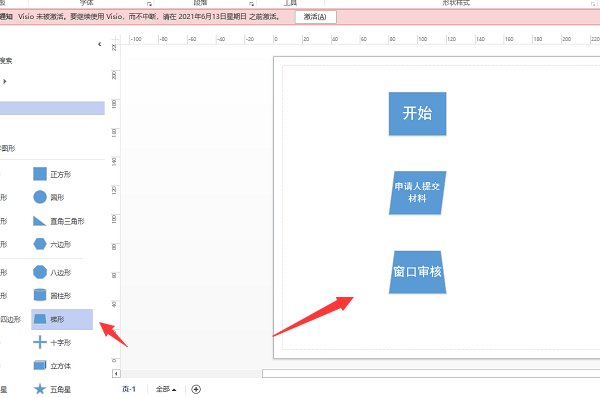Viewport: 600px width, 398px height.
Task: Select the 开始 box on the canvas
Action: (417, 114)
